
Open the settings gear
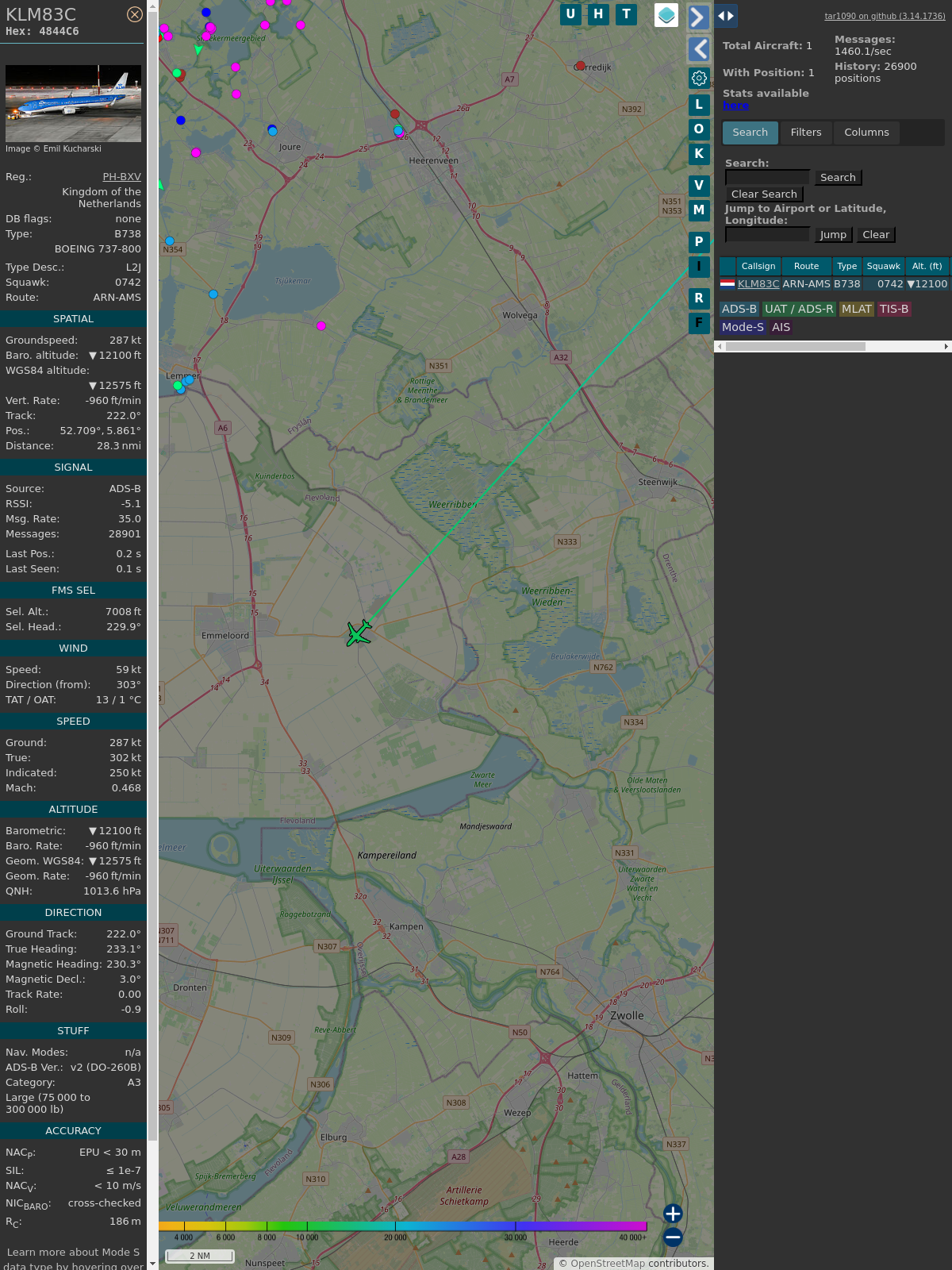[x=699, y=78]
